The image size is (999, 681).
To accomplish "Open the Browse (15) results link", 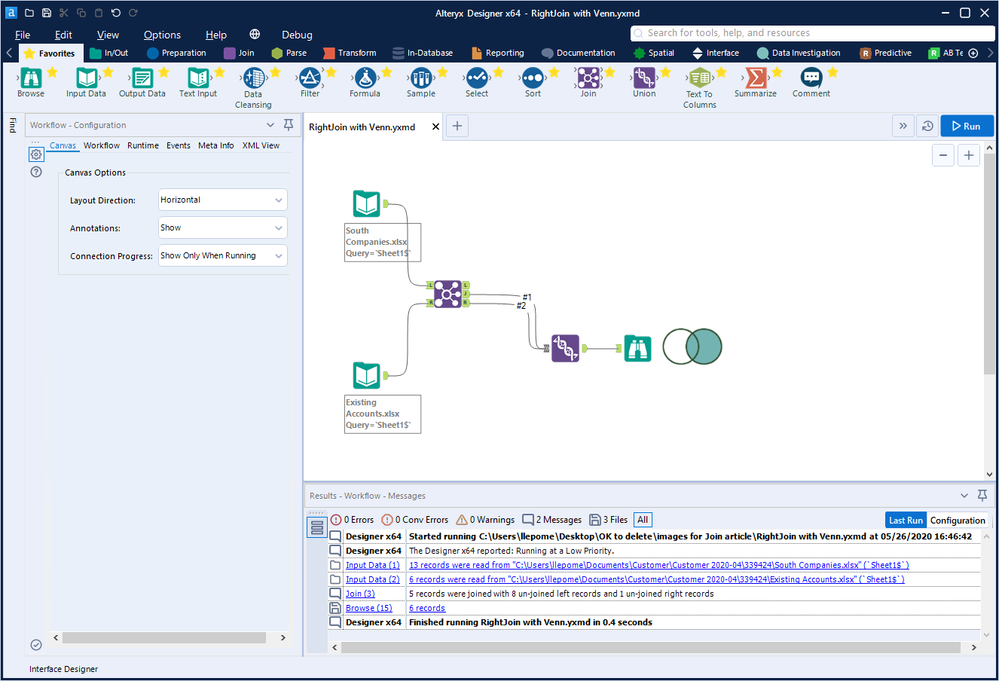I will tap(369, 608).
